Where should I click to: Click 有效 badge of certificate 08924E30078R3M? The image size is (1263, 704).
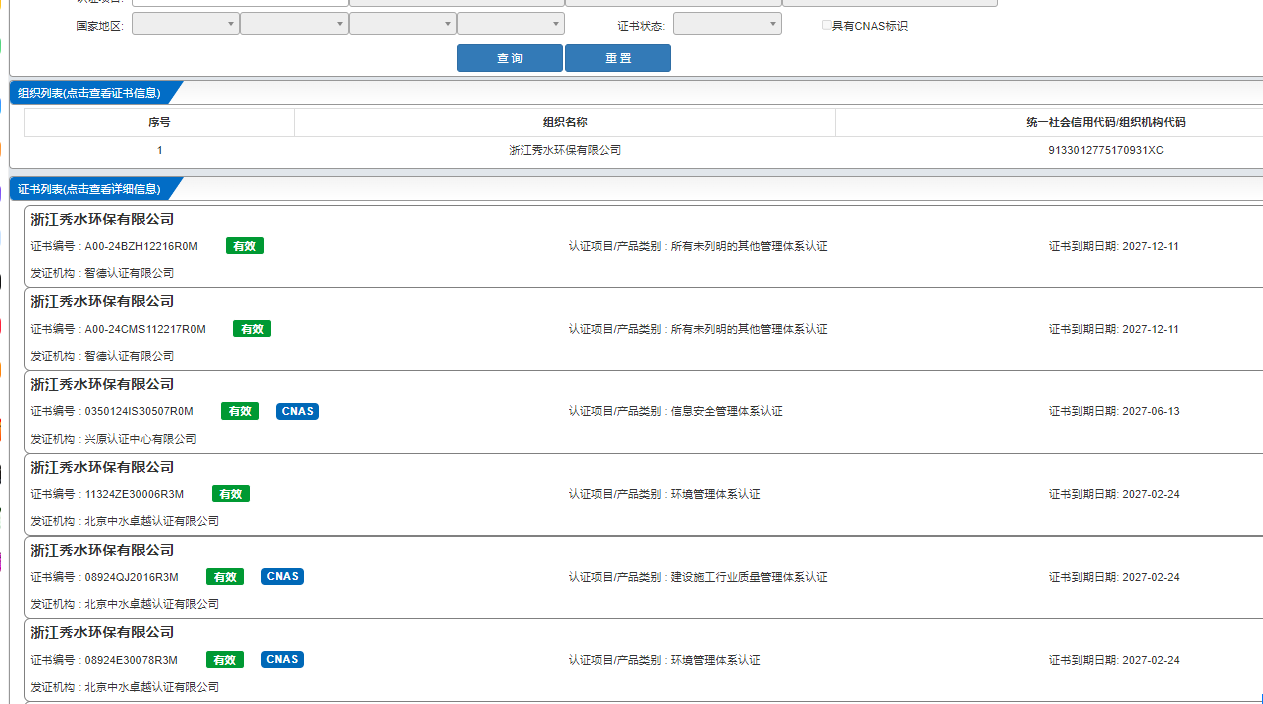[225, 660]
